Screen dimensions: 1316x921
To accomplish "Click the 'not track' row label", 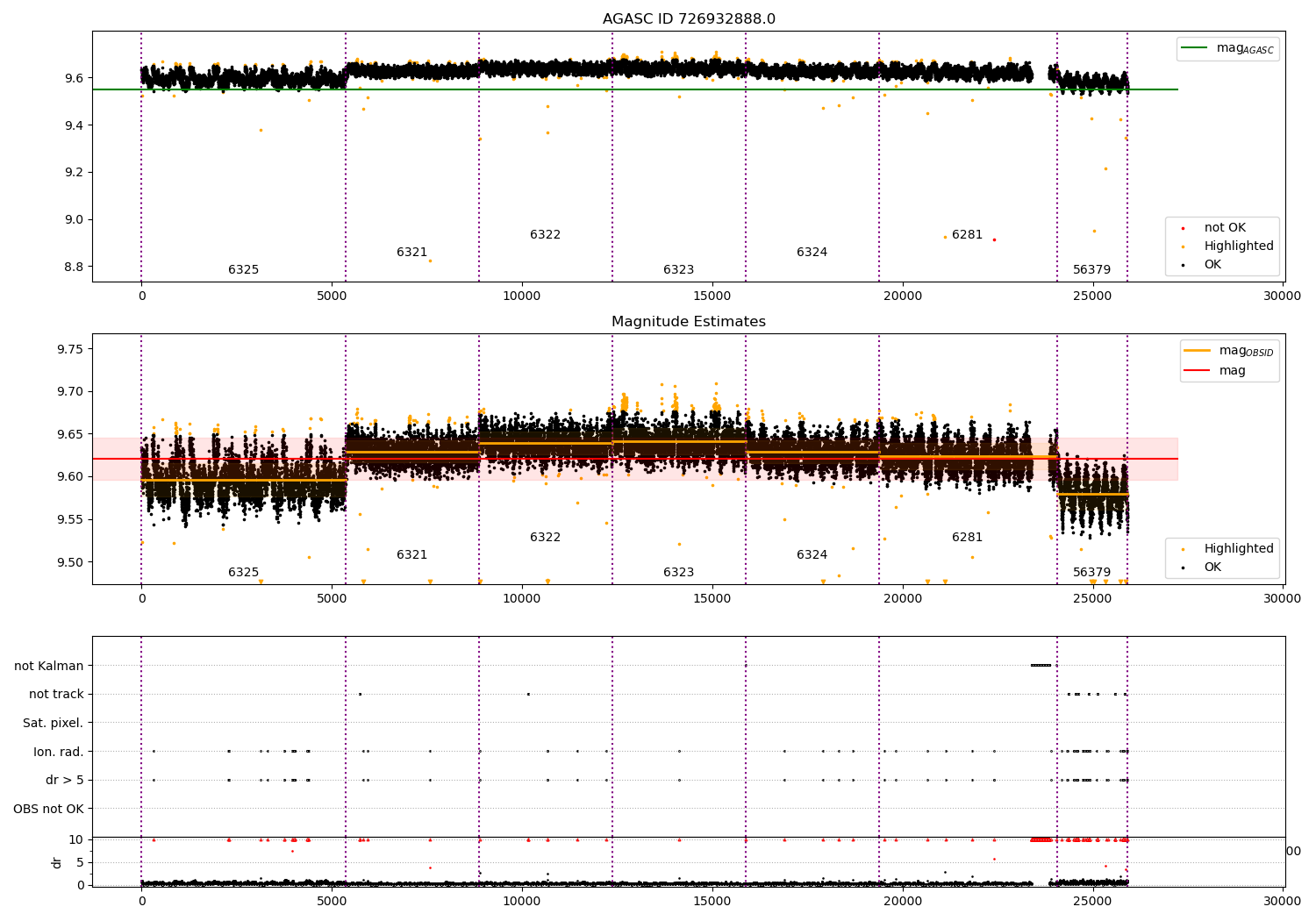I will pyautogui.click(x=56, y=695).
